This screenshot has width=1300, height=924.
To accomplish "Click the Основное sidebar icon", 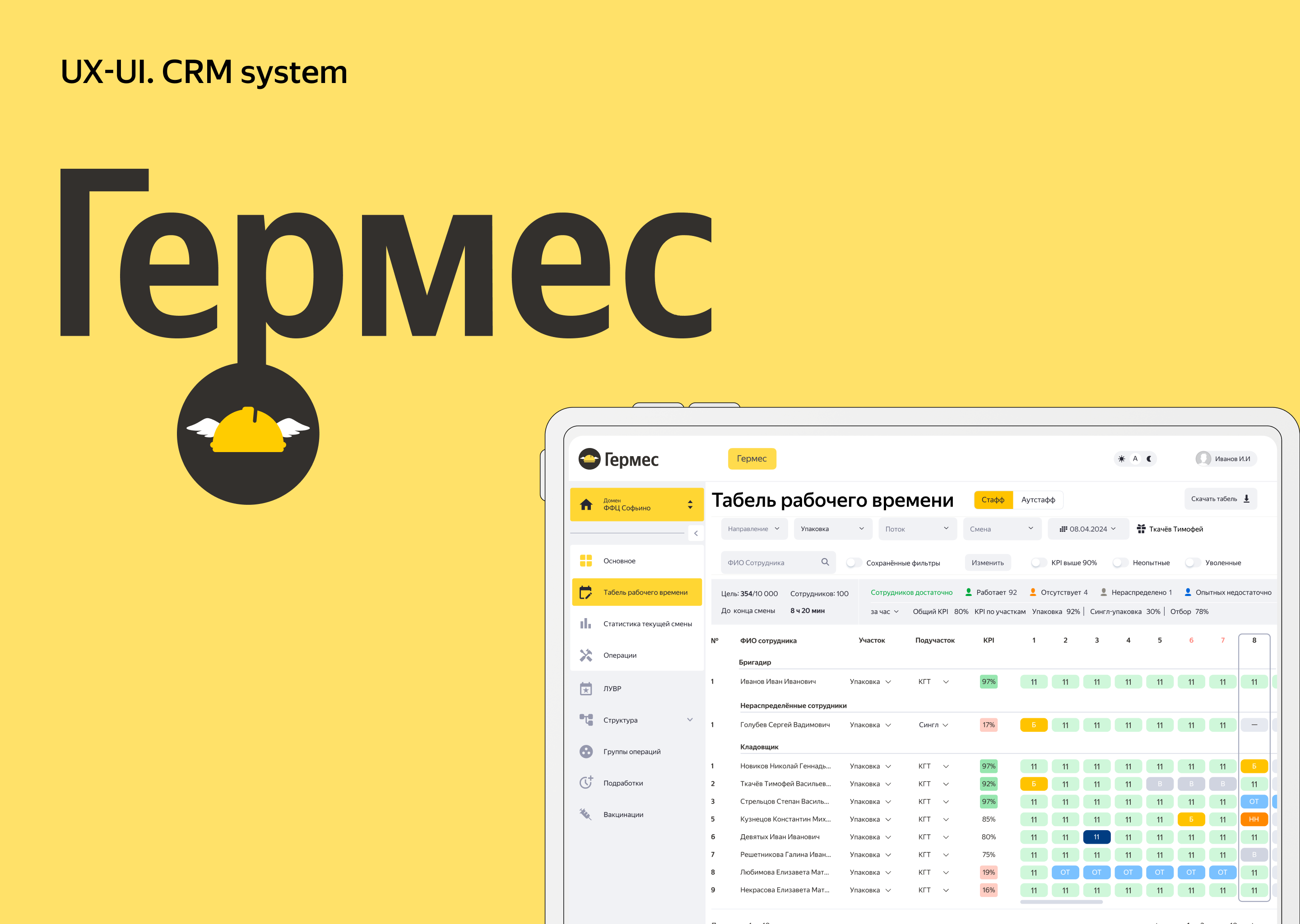I will 586,560.
